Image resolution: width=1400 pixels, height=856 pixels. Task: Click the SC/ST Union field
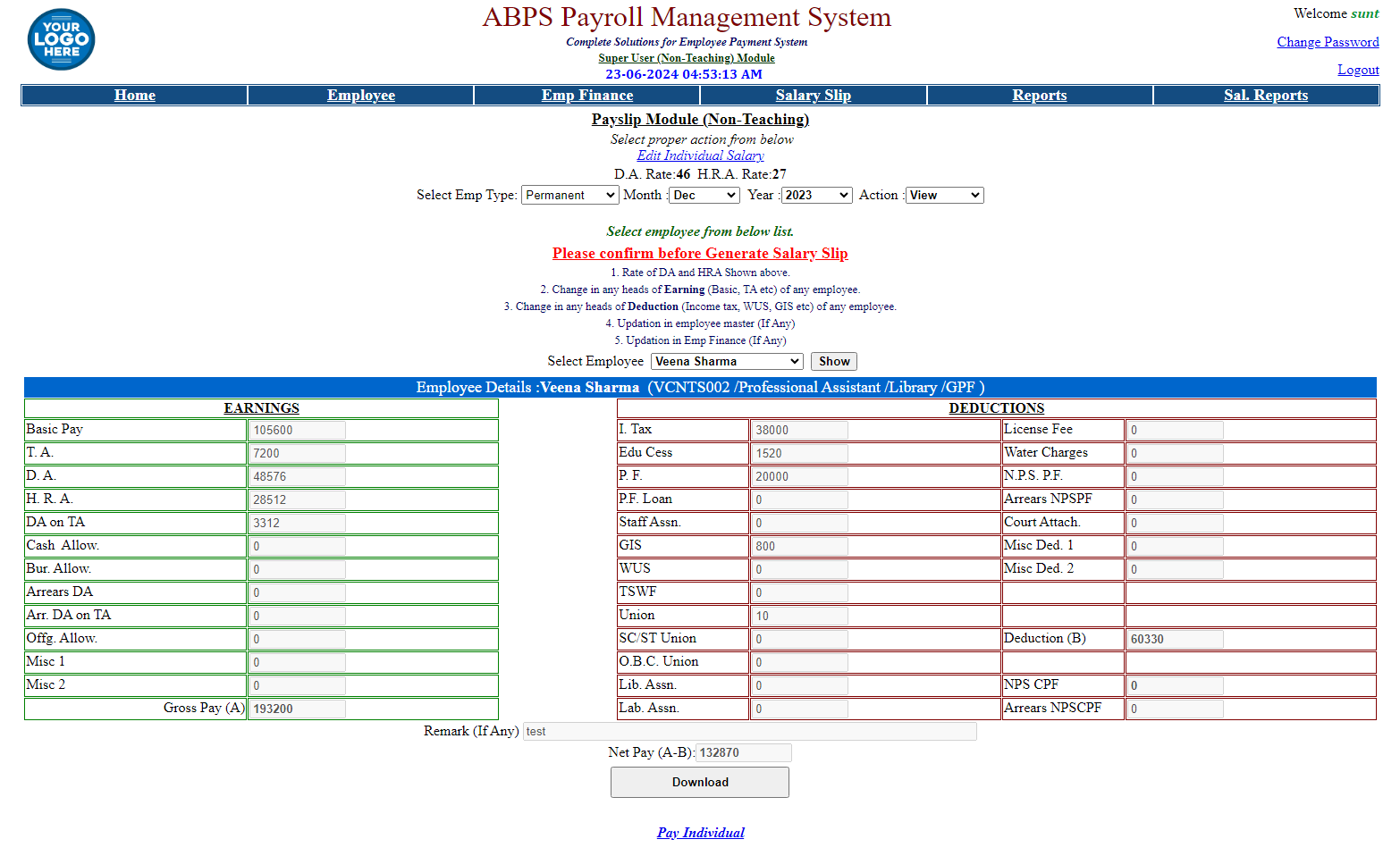pyautogui.click(x=799, y=639)
